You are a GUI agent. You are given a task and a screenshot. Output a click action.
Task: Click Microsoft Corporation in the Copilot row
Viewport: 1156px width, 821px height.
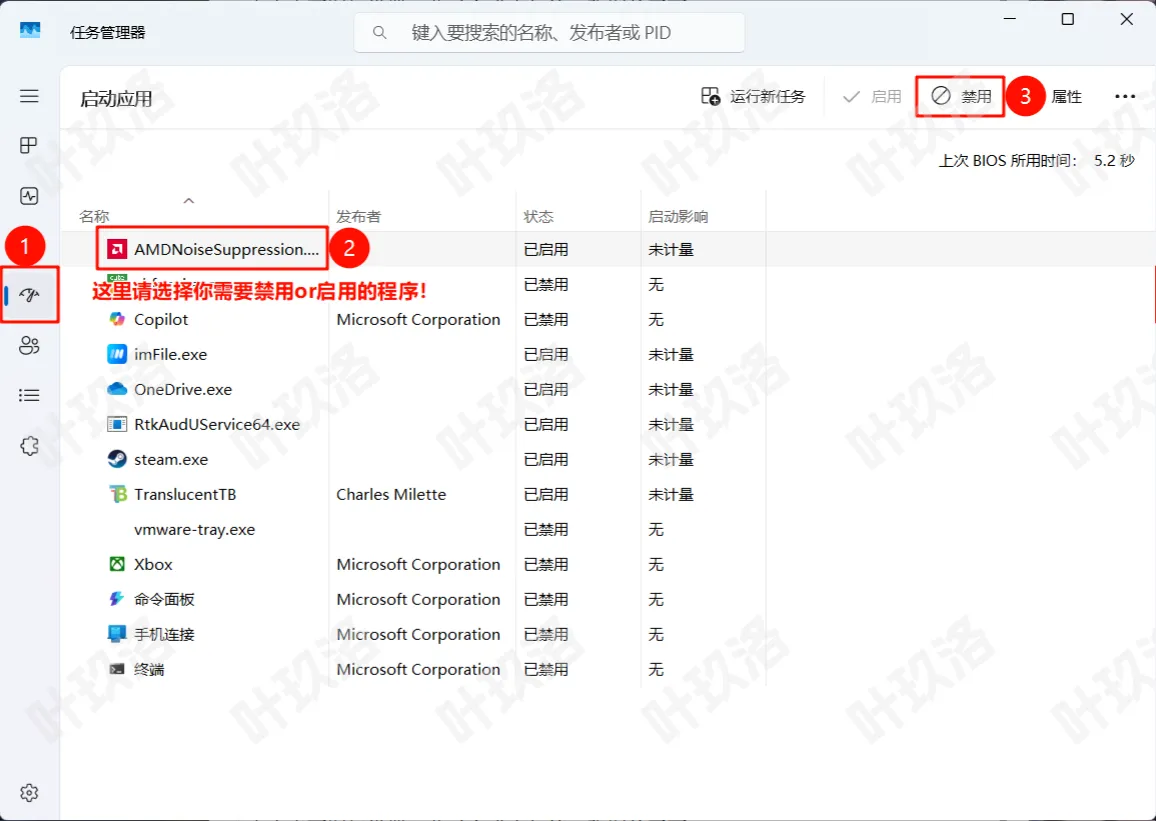click(418, 319)
